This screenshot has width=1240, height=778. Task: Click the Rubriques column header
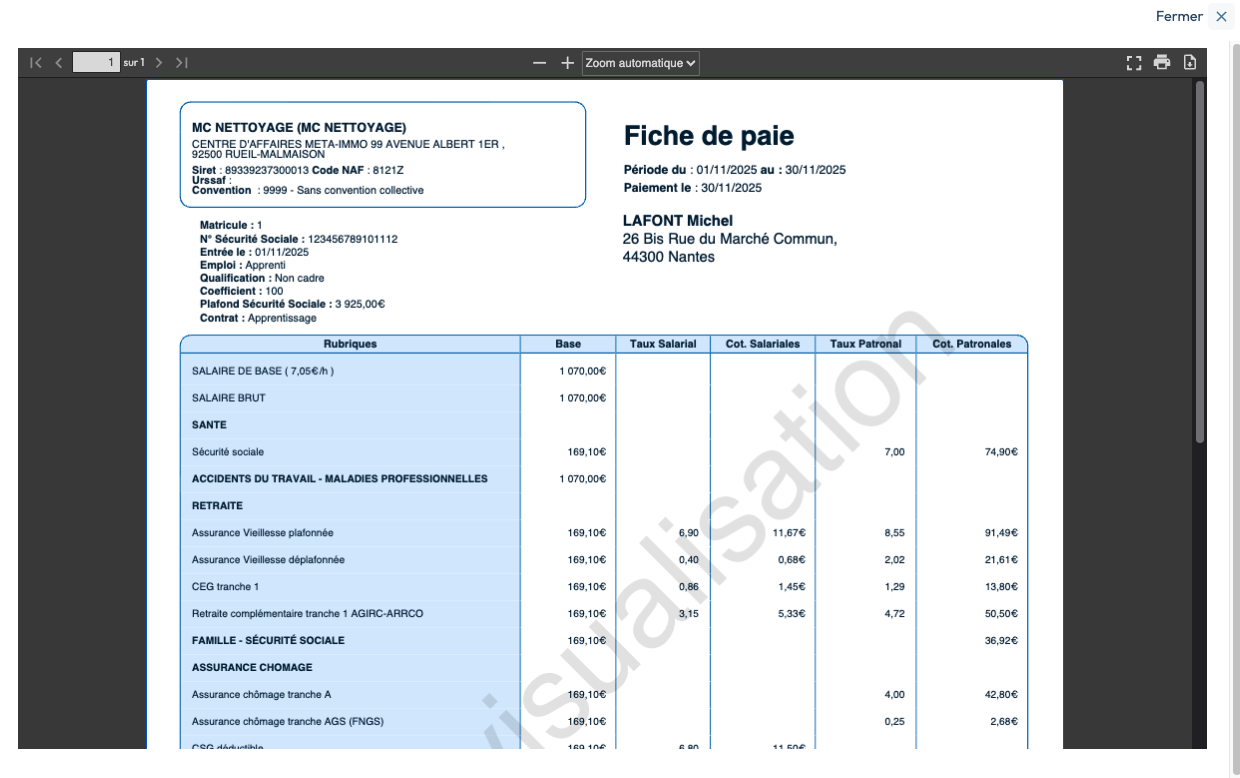pyautogui.click(x=350, y=344)
